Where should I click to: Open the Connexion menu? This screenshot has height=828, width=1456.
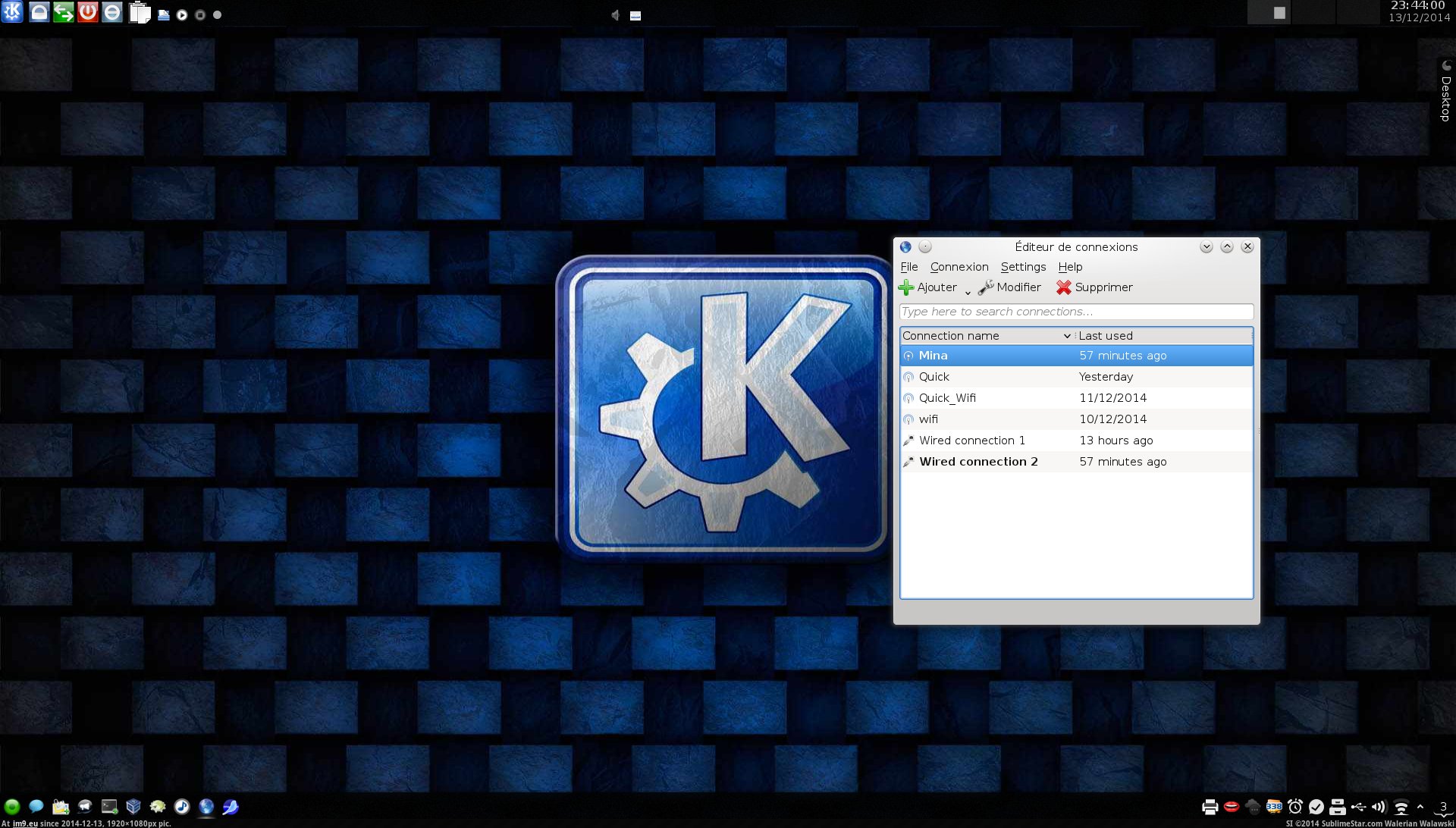coord(959,267)
